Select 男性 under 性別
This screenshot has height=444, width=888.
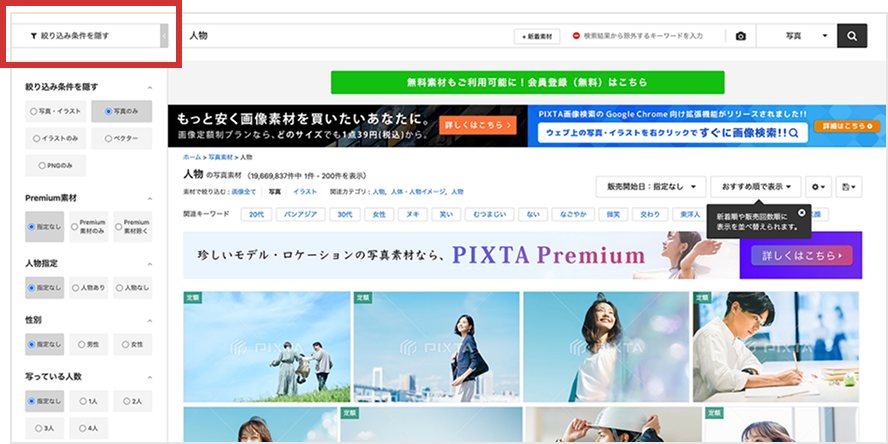click(88, 344)
